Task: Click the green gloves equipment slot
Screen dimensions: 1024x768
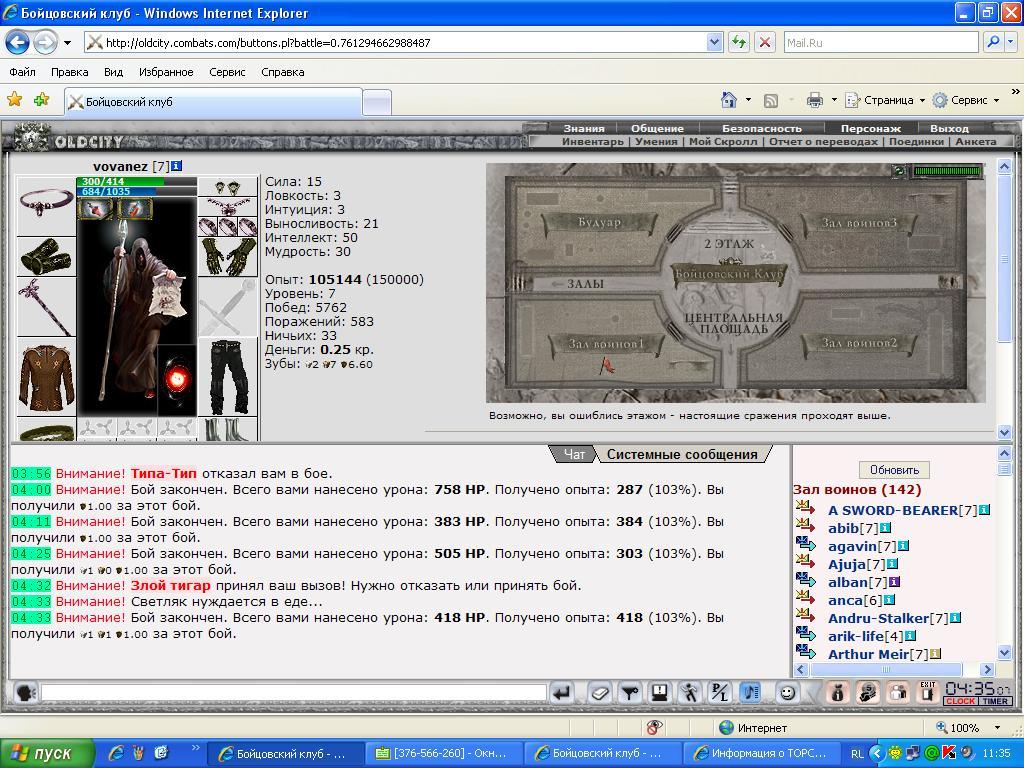Action: (228, 257)
